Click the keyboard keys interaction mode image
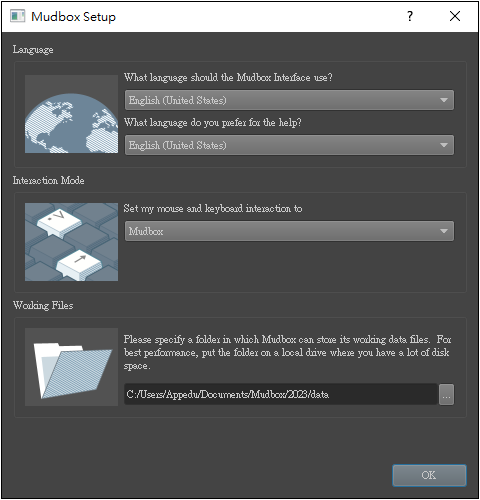The height and width of the screenshot is (500, 480). (x=71, y=242)
